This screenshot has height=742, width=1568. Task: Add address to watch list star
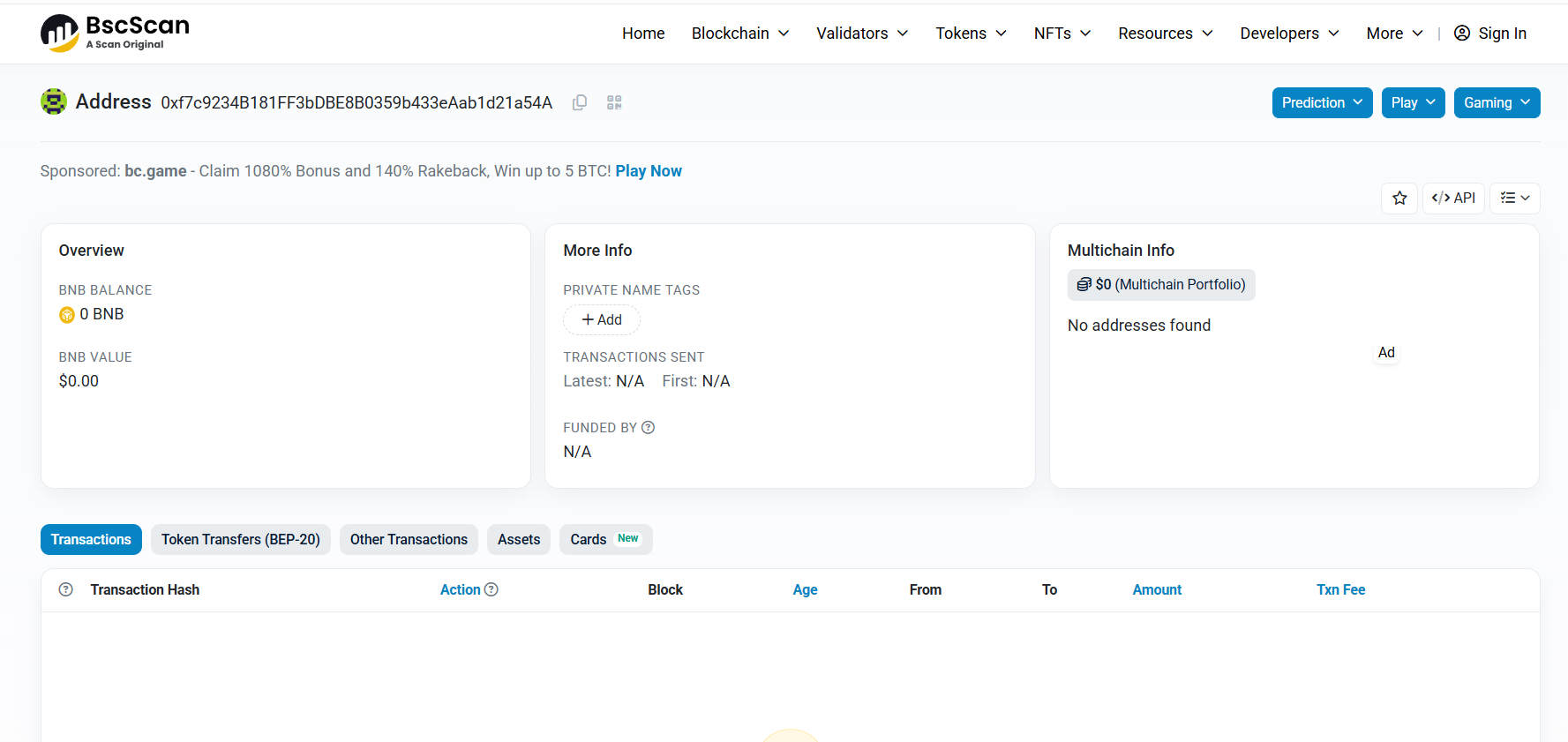(x=1399, y=199)
